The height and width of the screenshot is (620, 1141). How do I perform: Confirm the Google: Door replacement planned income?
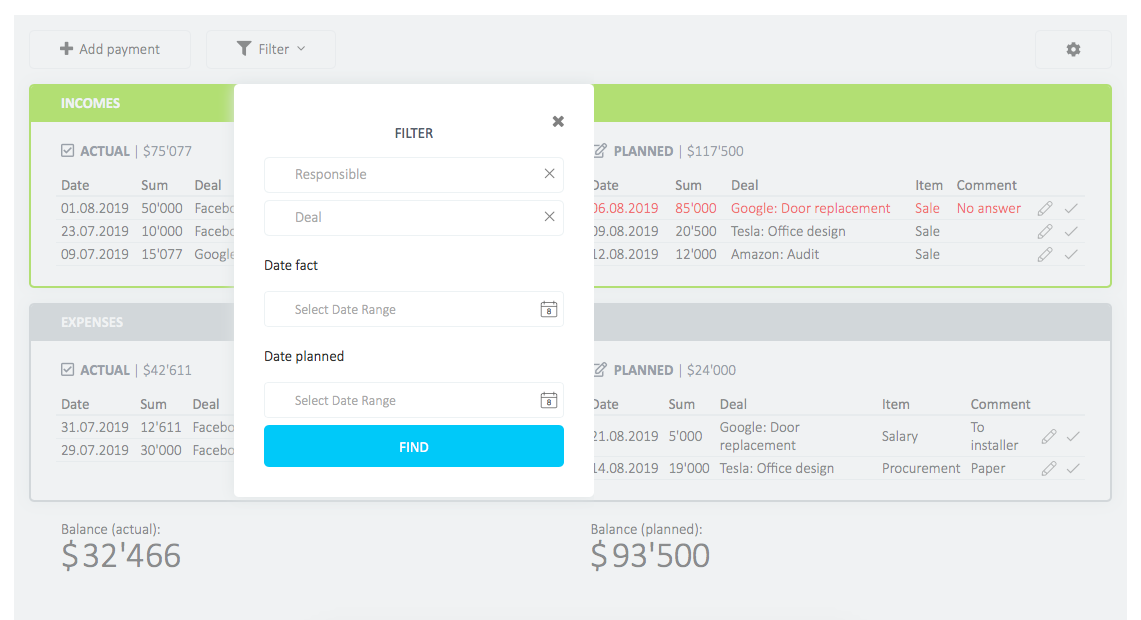point(1071,209)
